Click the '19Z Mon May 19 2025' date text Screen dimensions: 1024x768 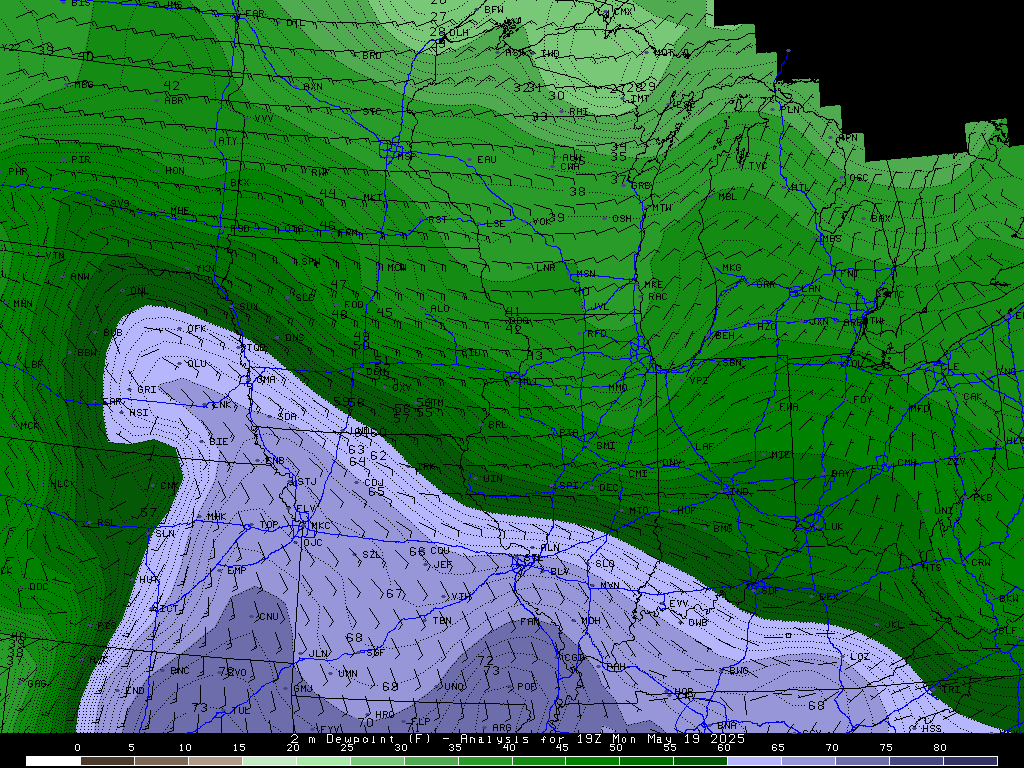[x=661, y=739]
